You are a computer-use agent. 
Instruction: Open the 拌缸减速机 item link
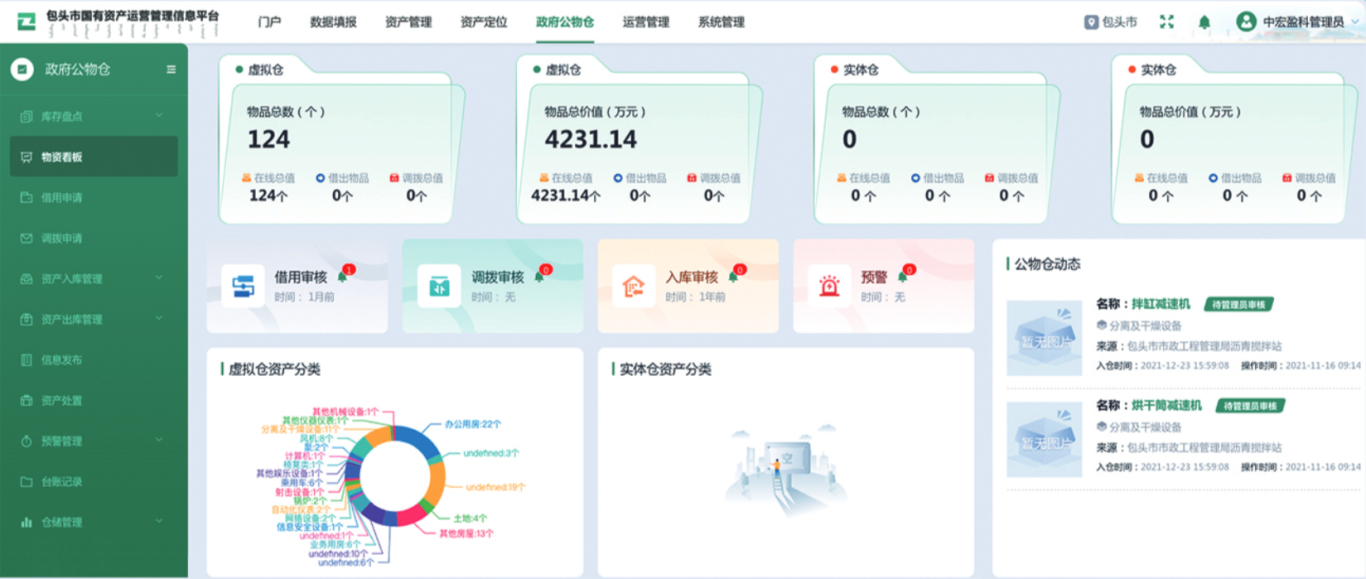(1161, 304)
